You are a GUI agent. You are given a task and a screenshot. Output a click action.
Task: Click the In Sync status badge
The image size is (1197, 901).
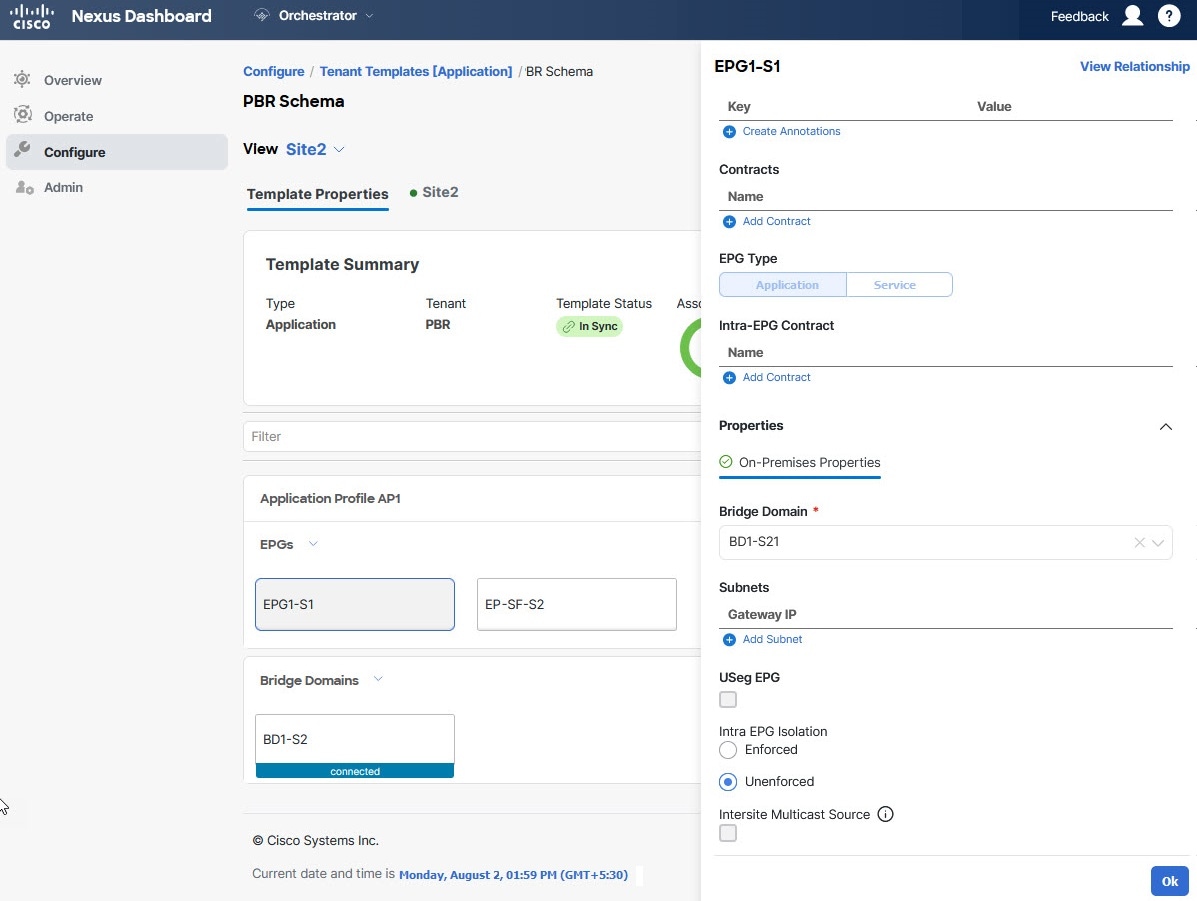[589, 327]
